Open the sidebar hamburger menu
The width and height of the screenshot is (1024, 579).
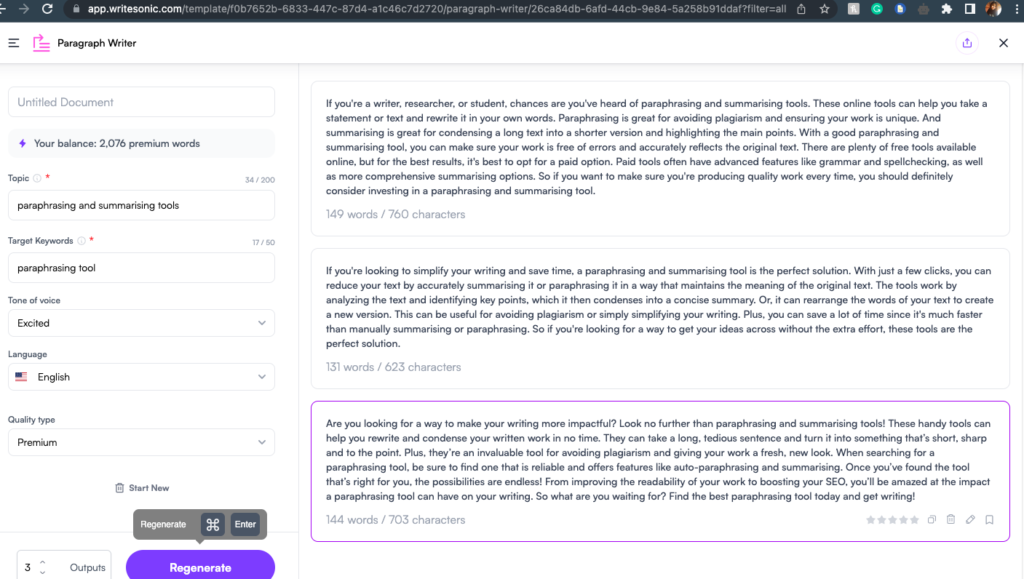14,43
